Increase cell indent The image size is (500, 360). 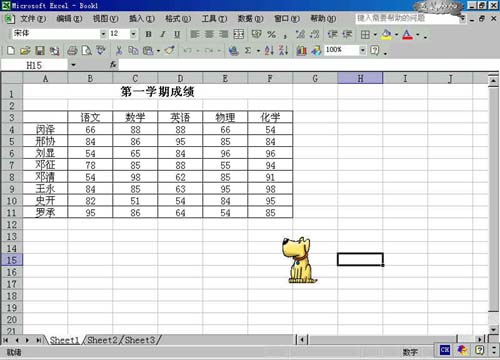(x=347, y=34)
